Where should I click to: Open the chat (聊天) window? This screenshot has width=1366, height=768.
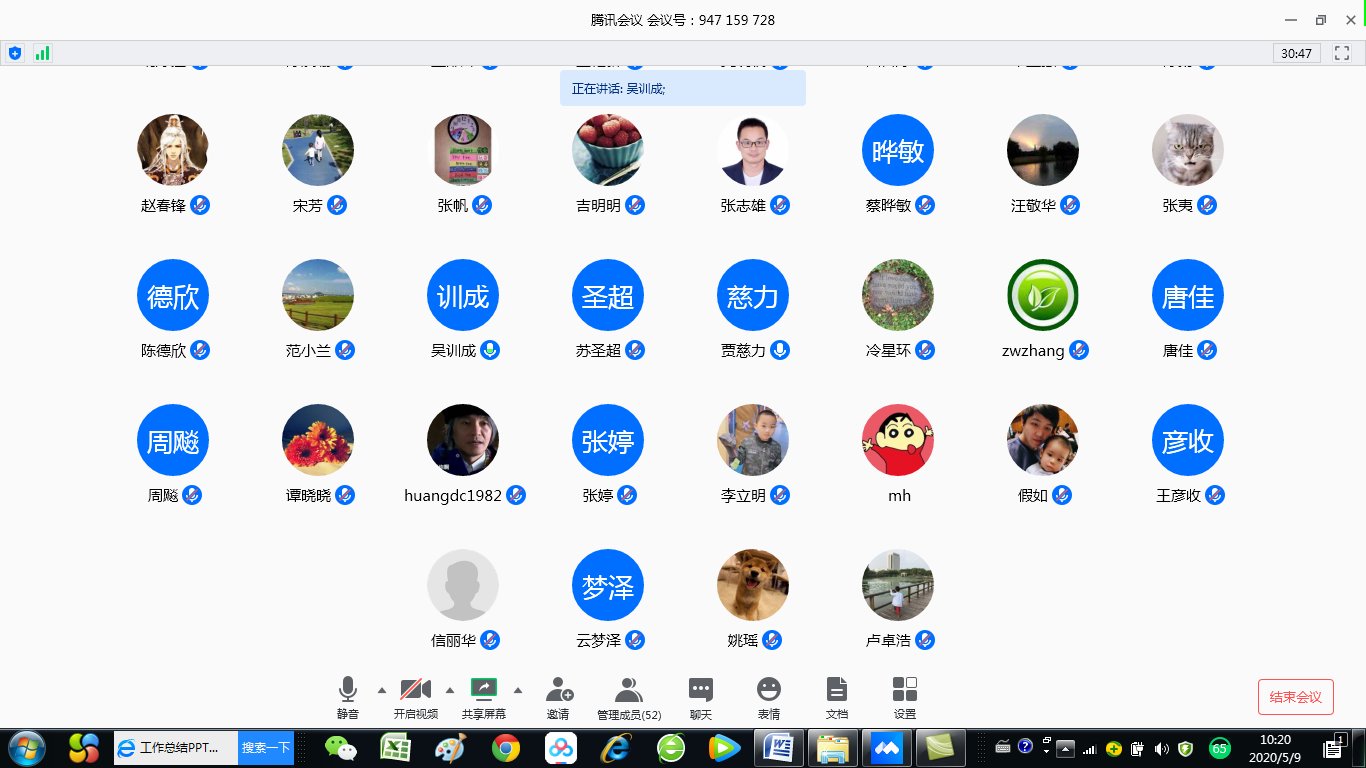click(x=701, y=690)
